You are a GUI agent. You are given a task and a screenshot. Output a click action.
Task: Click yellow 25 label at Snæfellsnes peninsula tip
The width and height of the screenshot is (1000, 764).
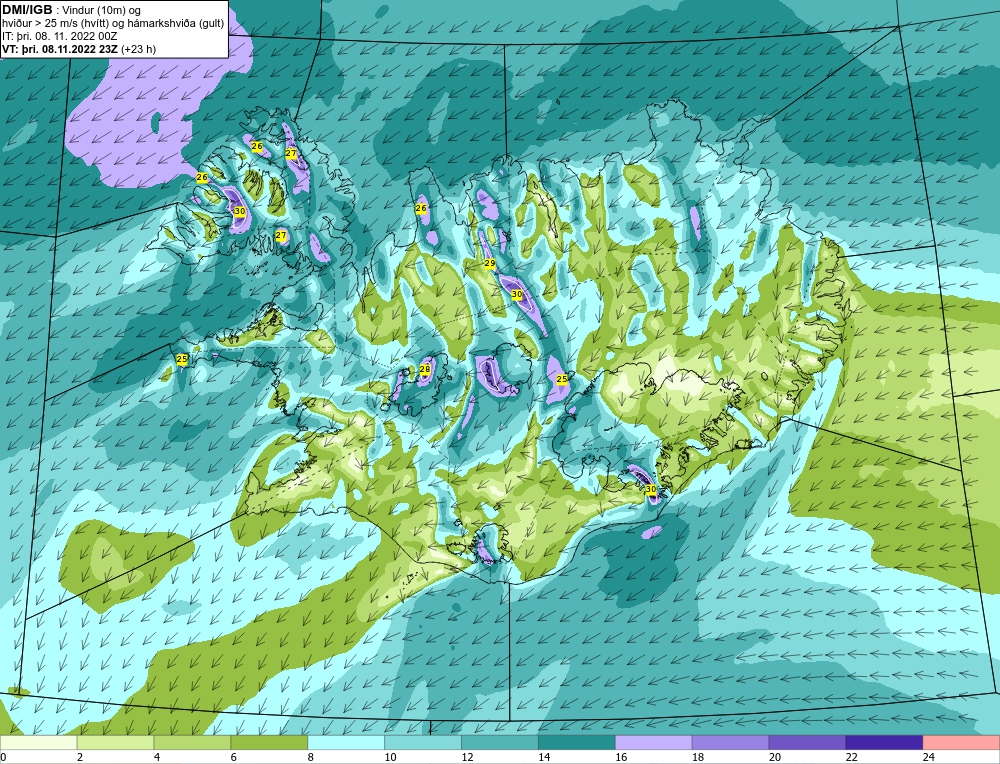pyautogui.click(x=182, y=359)
